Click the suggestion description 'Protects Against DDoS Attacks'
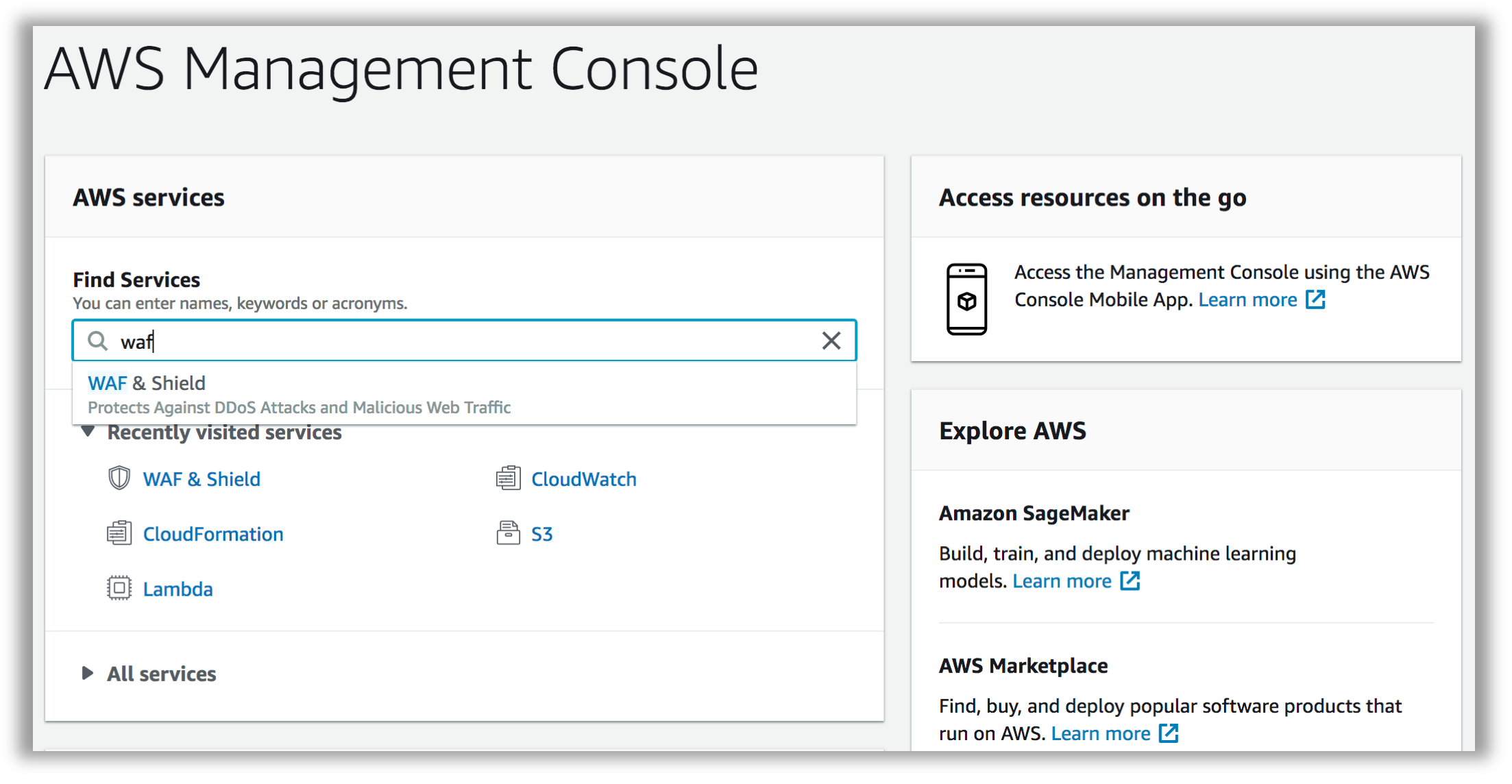The image size is (1512, 784). pos(299,408)
